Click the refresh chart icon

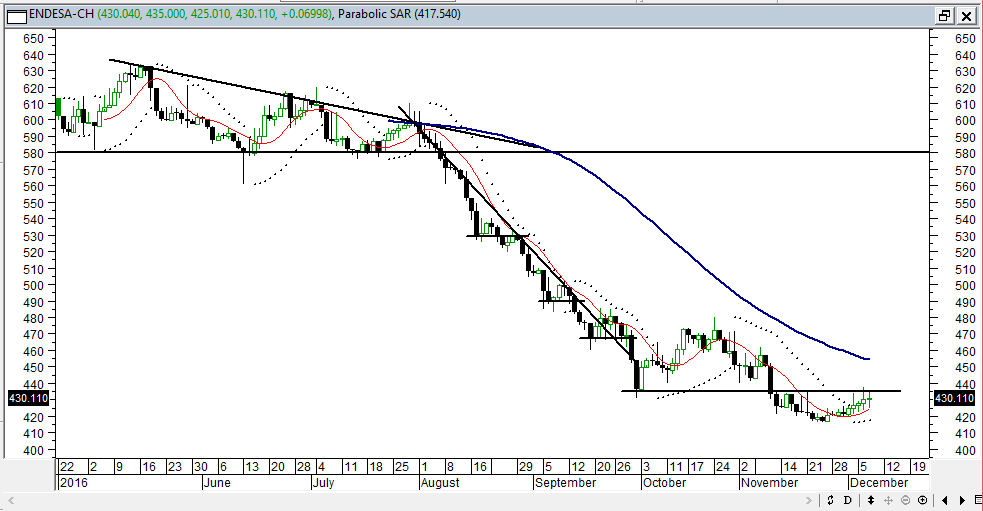[831, 500]
